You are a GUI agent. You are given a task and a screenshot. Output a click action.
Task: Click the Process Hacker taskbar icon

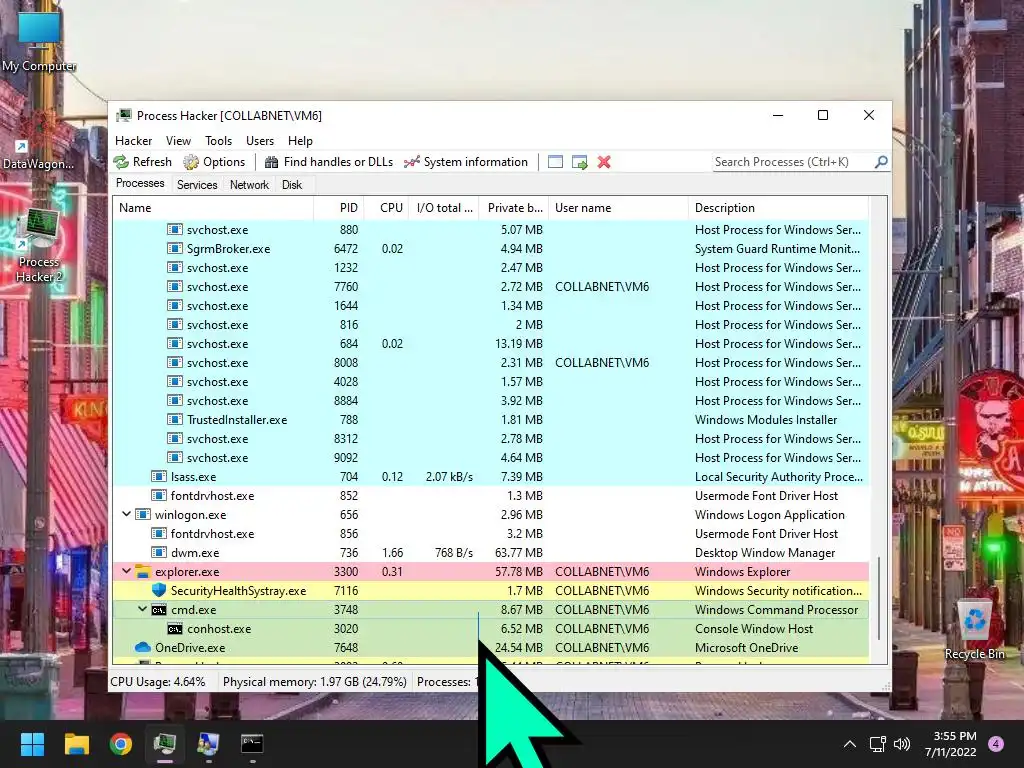[x=165, y=744]
